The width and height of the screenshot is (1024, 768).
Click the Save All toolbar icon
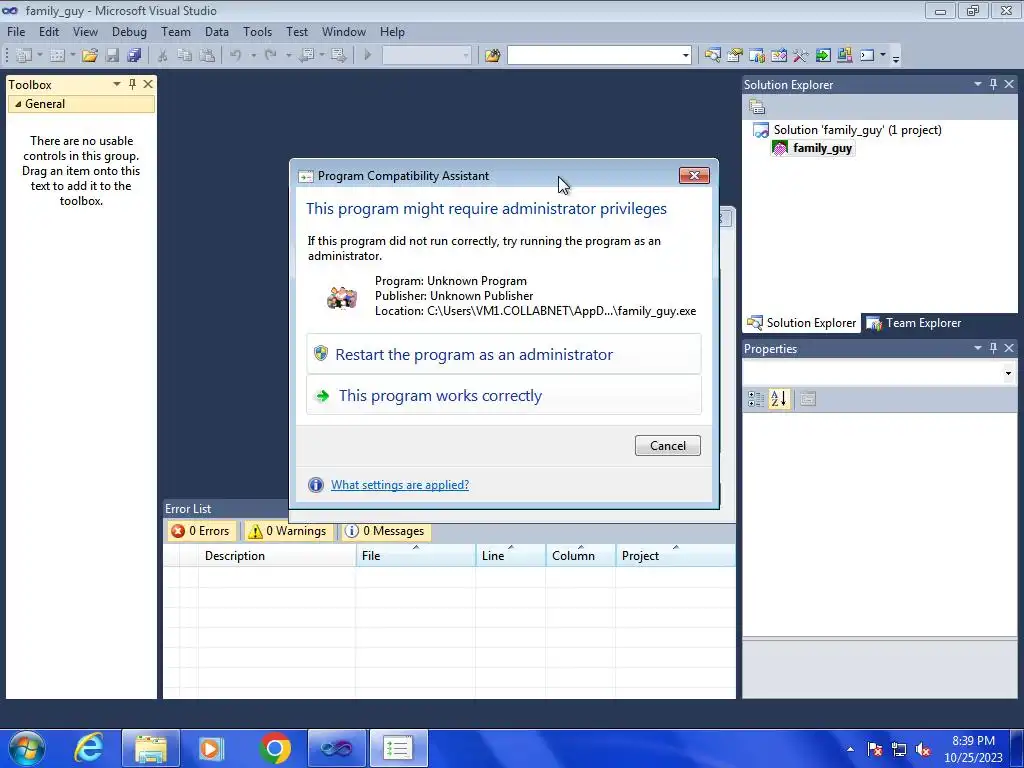pyautogui.click(x=135, y=56)
